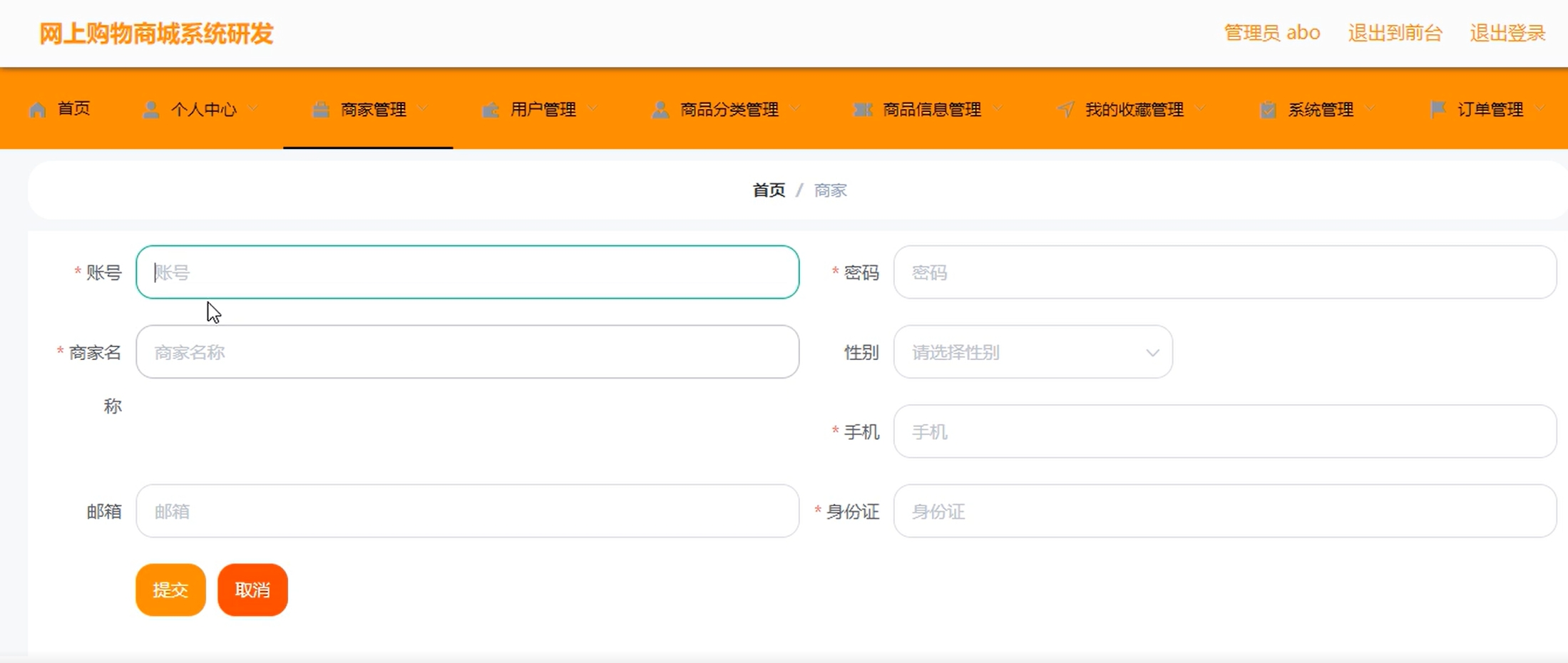Click the ticket icon beside 商品信息管理
Image resolution: width=1568 pixels, height=663 pixels.
(863, 109)
